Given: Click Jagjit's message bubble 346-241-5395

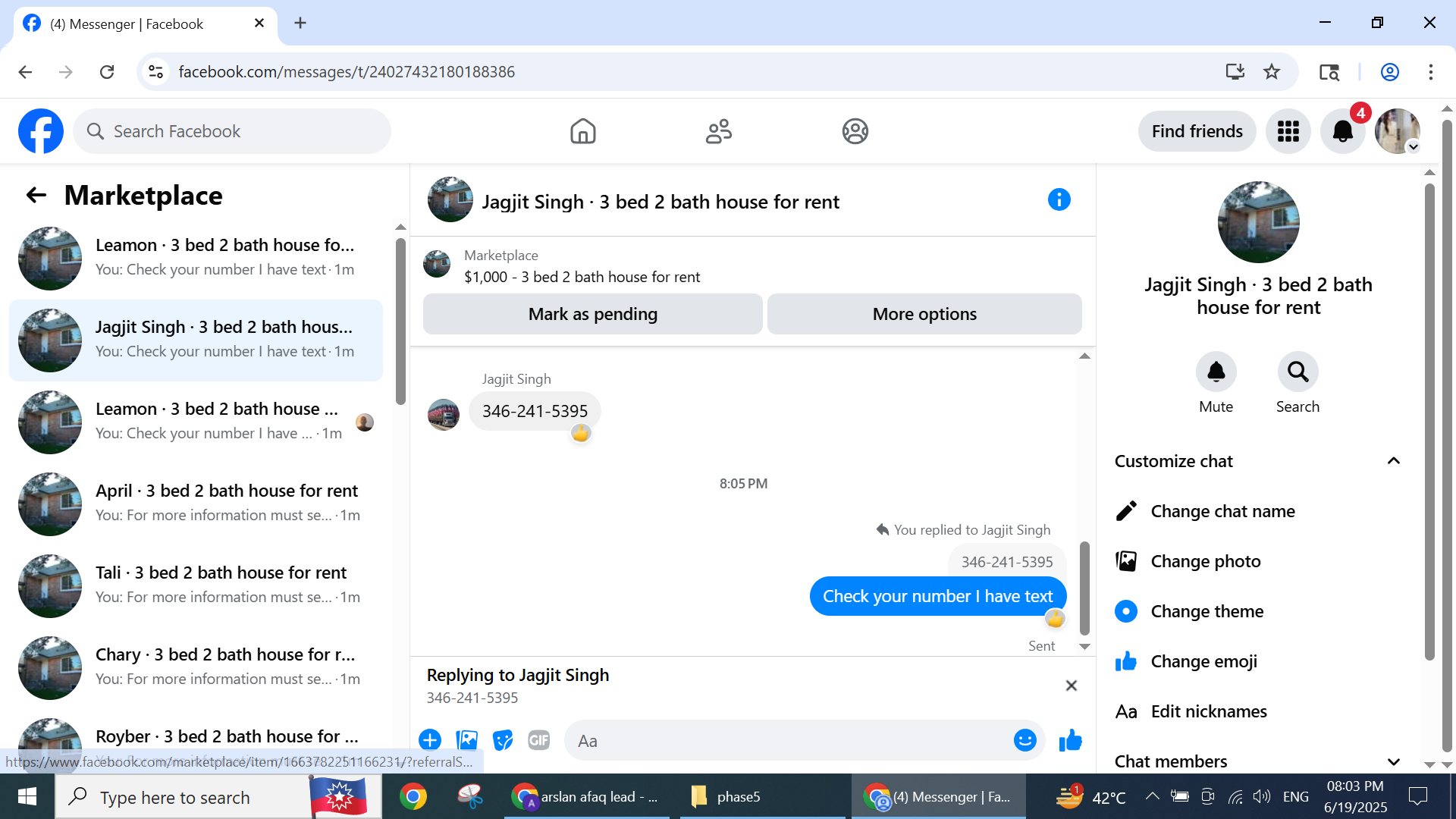Looking at the screenshot, I should pyautogui.click(x=535, y=411).
